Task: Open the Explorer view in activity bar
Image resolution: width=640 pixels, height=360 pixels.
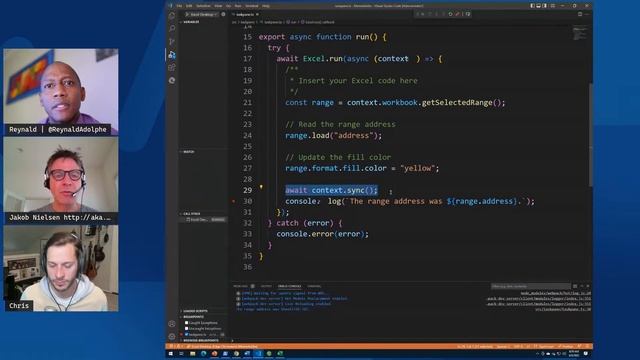Action: coord(172,16)
